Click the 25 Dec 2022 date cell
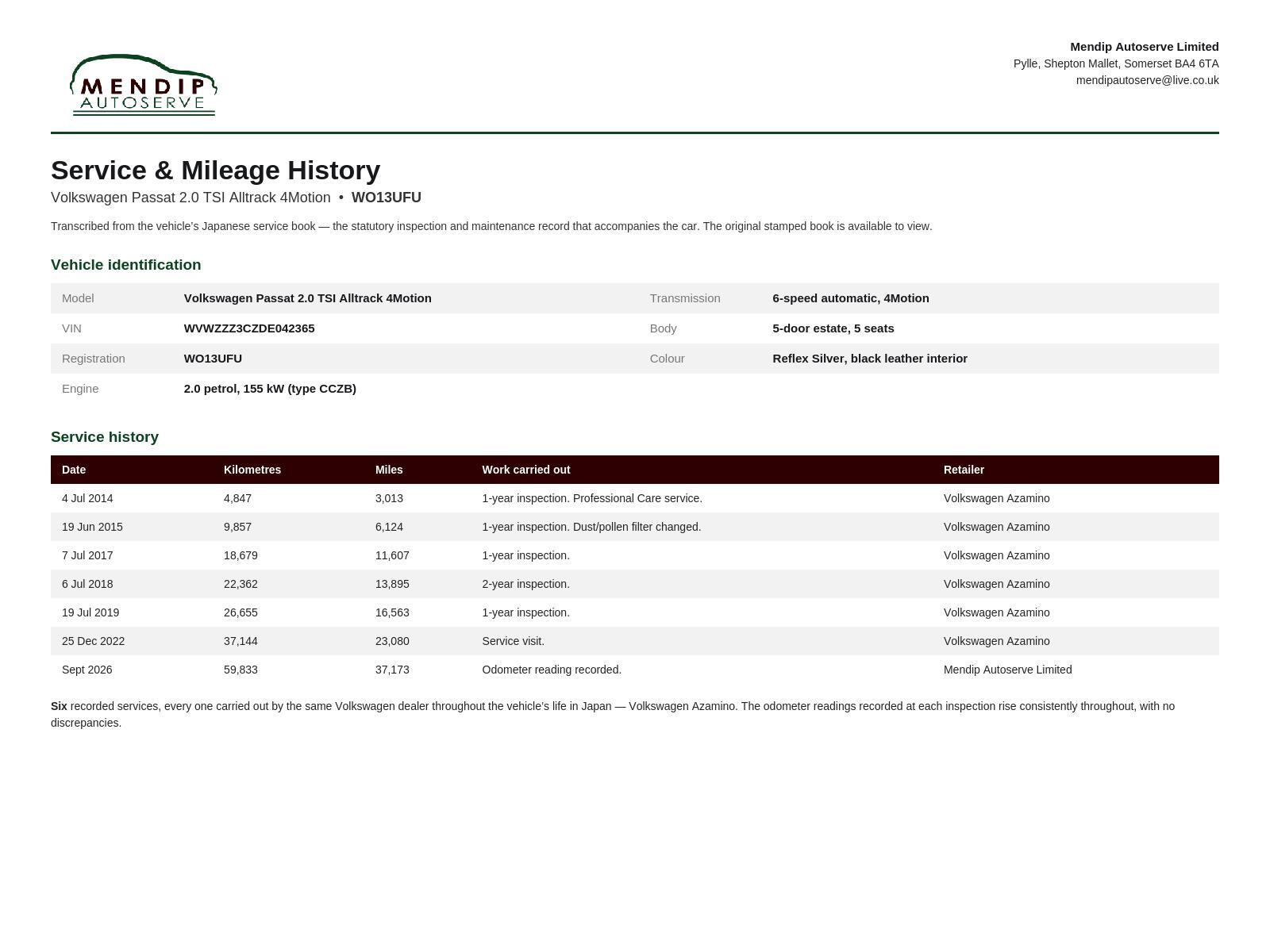1270x952 pixels. 93,641
